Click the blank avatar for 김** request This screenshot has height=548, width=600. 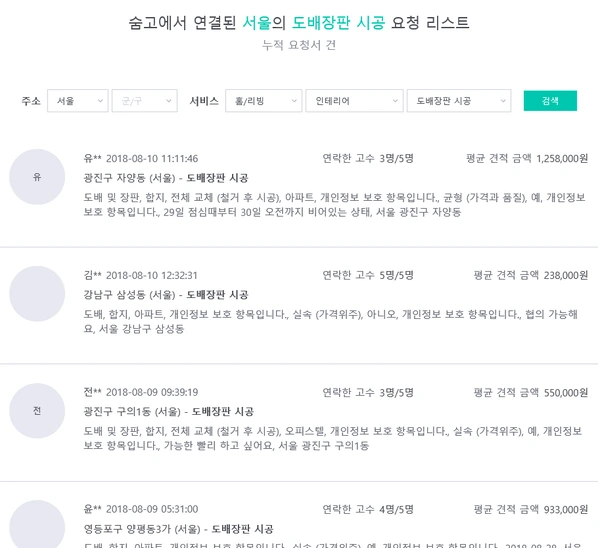(37, 294)
